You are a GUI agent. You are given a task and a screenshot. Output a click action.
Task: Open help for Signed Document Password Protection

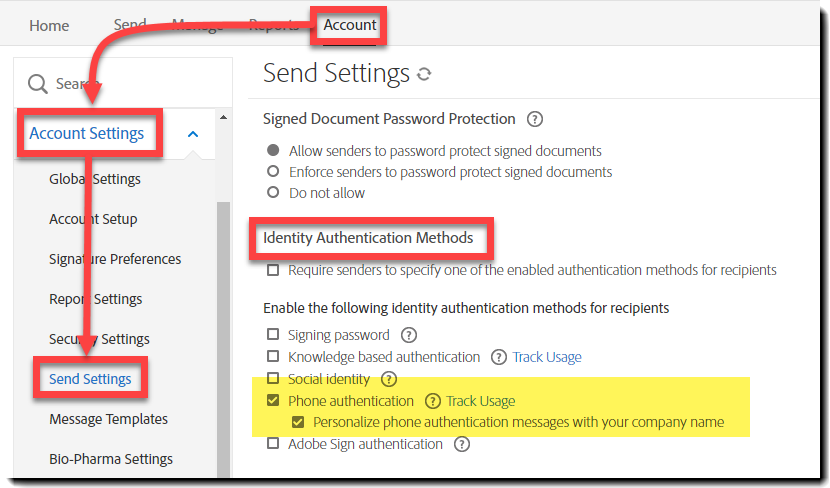pyautogui.click(x=535, y=119)
